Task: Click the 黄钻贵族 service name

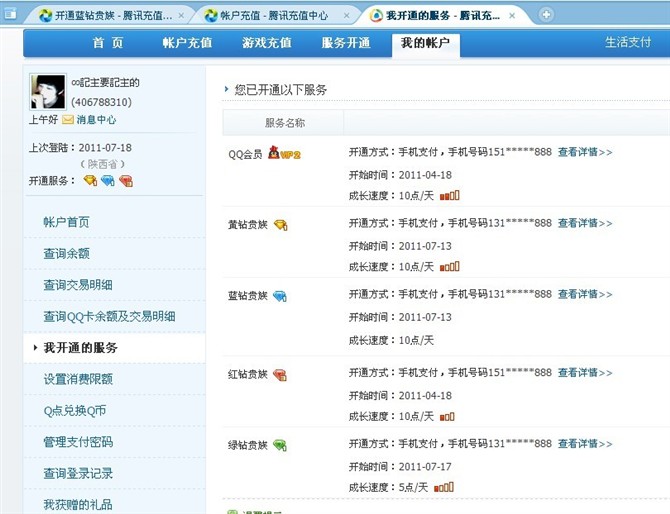Action: coord(248,225)
